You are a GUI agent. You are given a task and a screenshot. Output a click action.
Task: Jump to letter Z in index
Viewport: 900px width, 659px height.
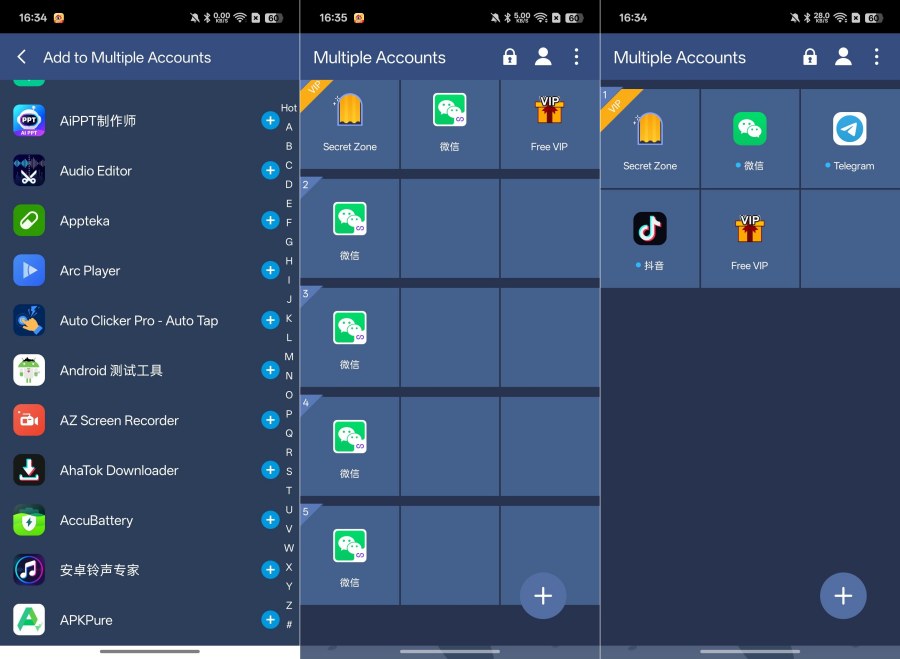[x=289, y=605]
